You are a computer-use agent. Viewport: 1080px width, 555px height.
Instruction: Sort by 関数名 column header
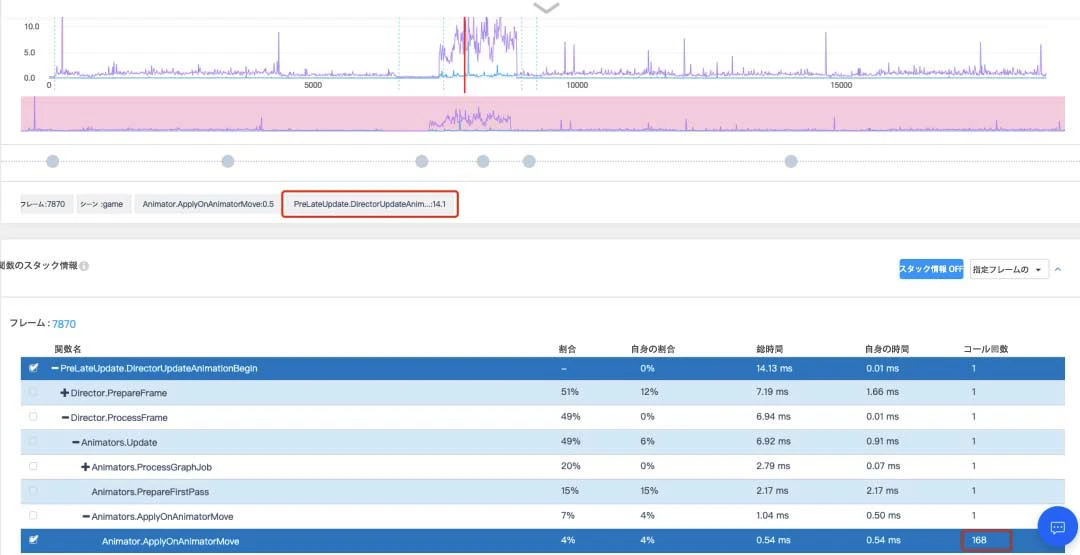coord(68,349)
